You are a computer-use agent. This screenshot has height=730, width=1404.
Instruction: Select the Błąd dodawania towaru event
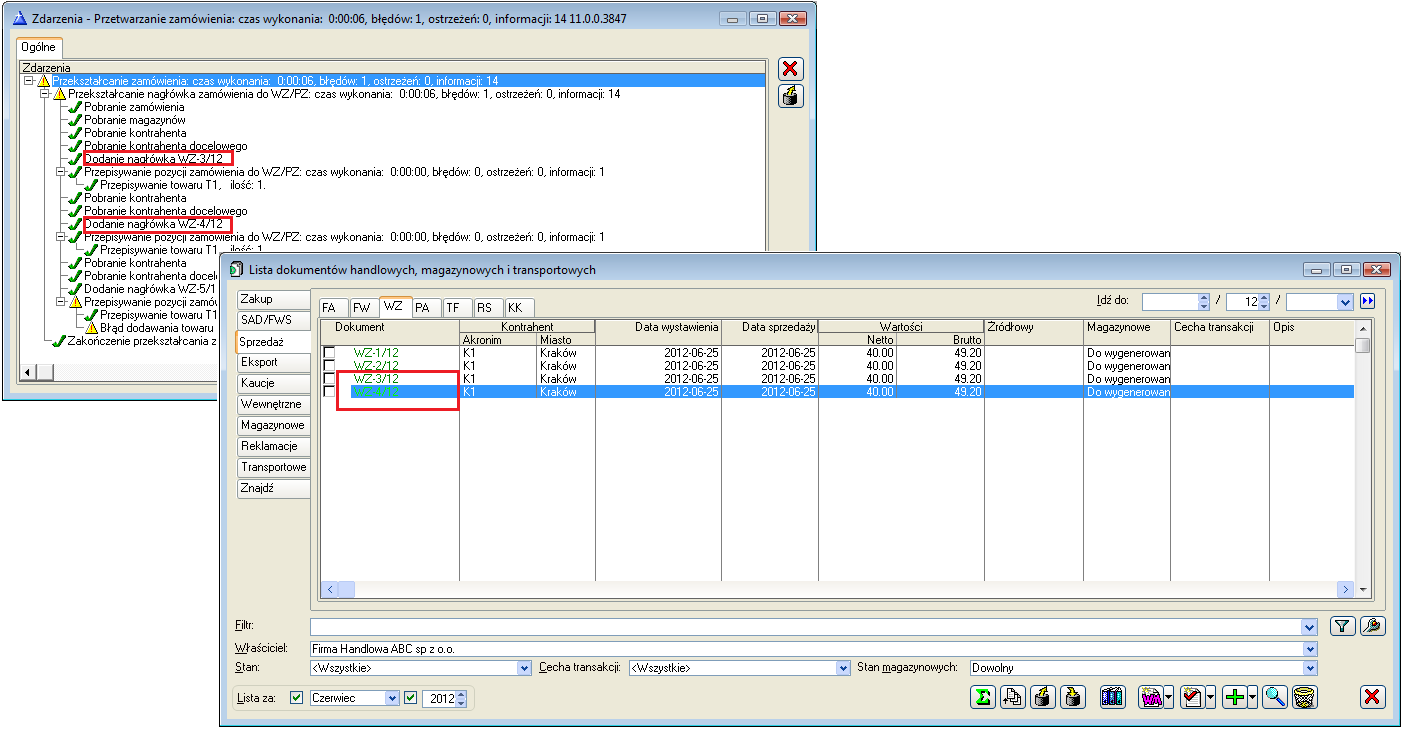point(157,328)
